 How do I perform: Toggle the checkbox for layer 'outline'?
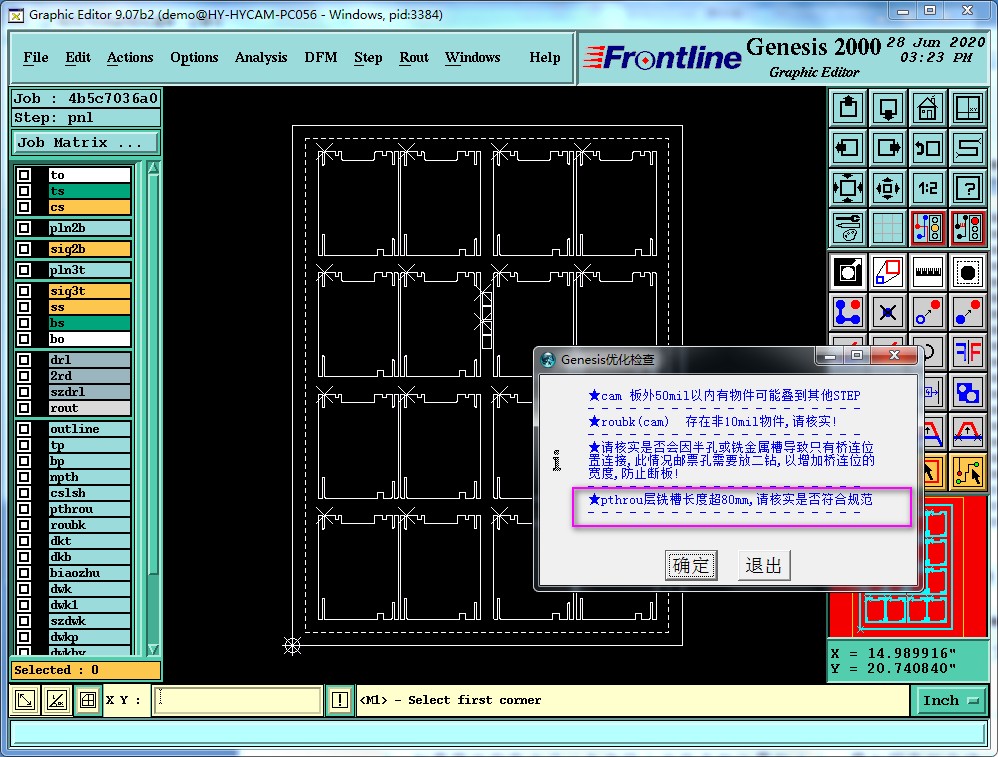click(24, 428)
